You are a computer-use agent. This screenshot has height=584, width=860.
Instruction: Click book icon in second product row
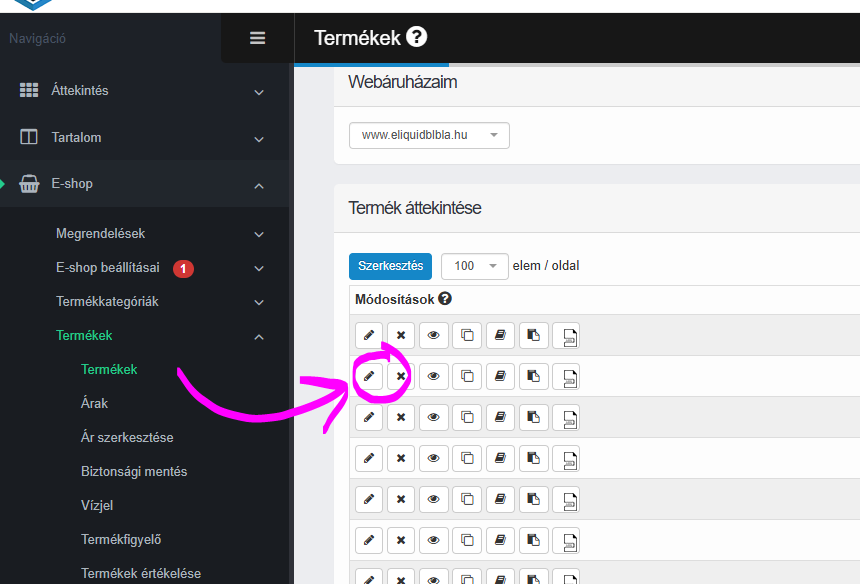(500, 376)
